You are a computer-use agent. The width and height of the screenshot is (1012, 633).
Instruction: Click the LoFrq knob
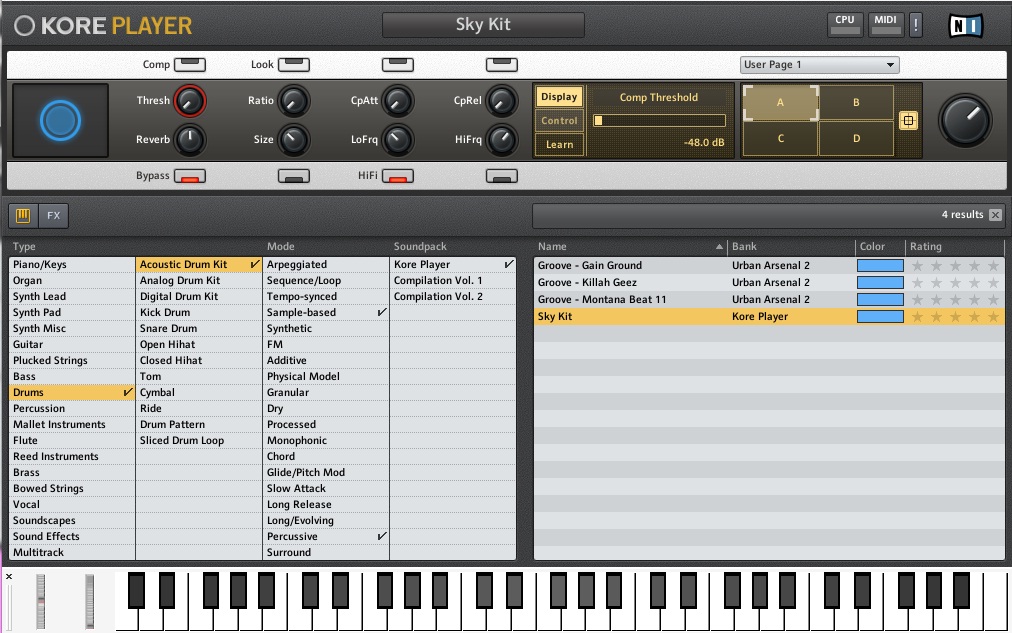398,139
